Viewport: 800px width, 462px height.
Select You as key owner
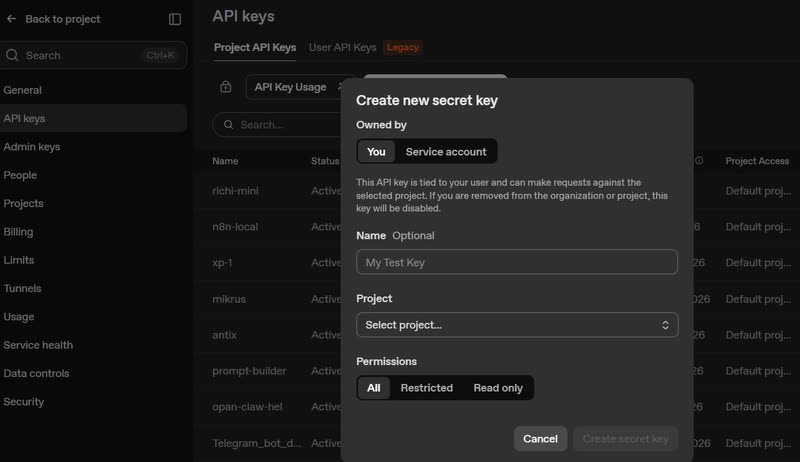point(376,151)
